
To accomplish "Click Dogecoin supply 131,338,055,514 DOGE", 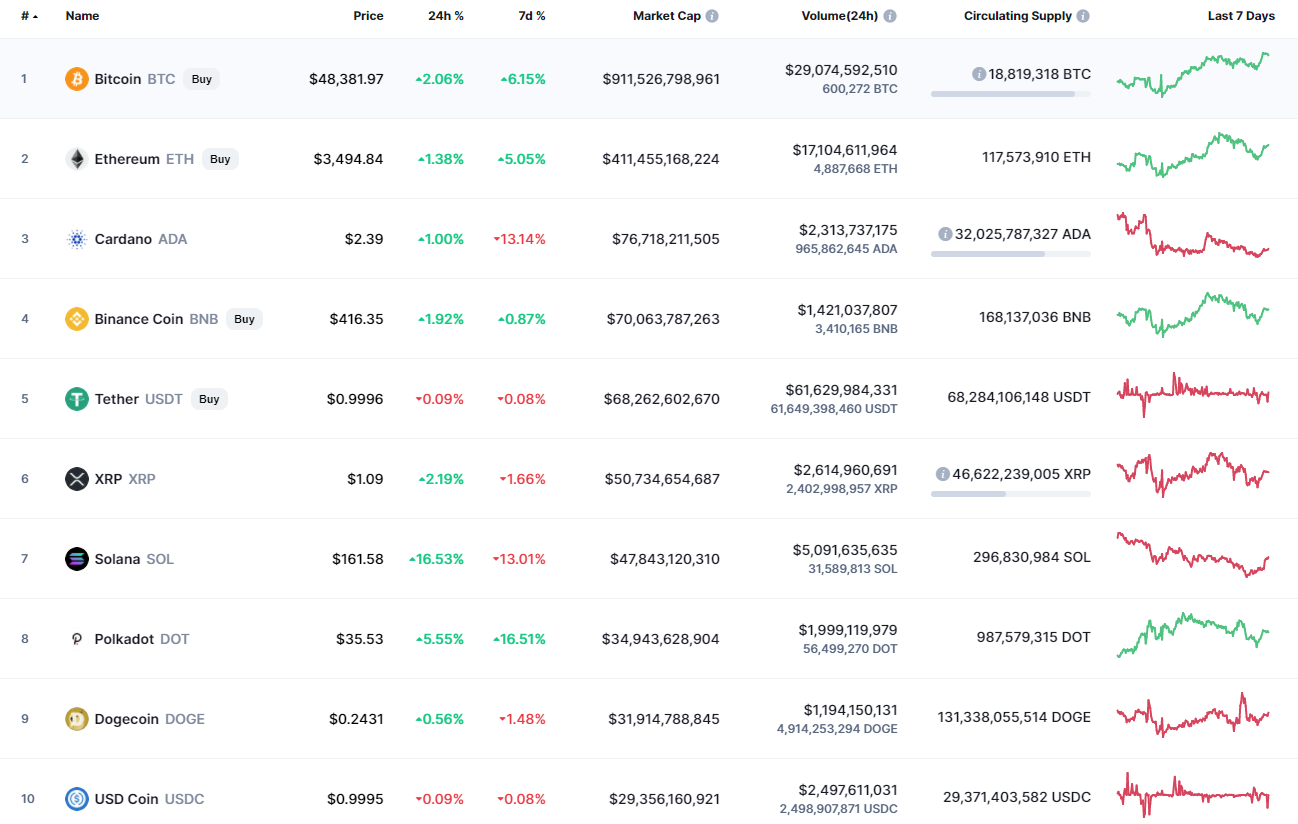I will (x=1014, y=717).
